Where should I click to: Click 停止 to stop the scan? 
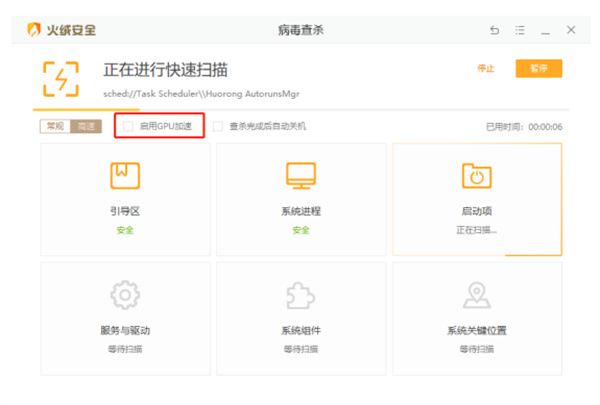point(486,69)
